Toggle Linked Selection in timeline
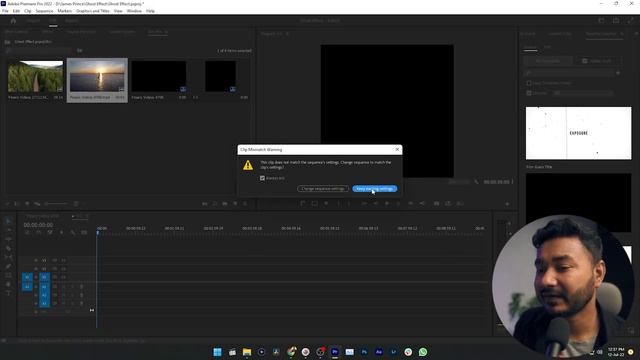Image resolution: width=640 pixels, height=360 pixels. click(x=50, y=232)
